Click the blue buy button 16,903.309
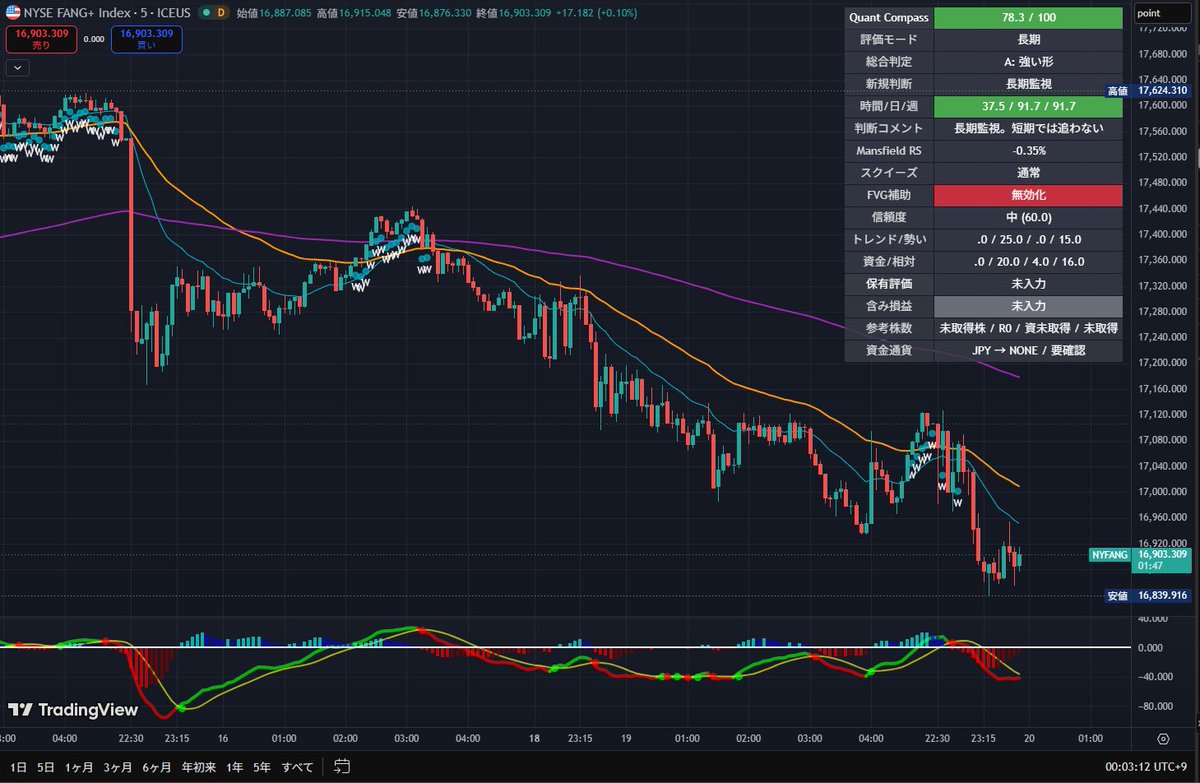The height and width of the screenshot is (783, 1200). pos(147,40)
